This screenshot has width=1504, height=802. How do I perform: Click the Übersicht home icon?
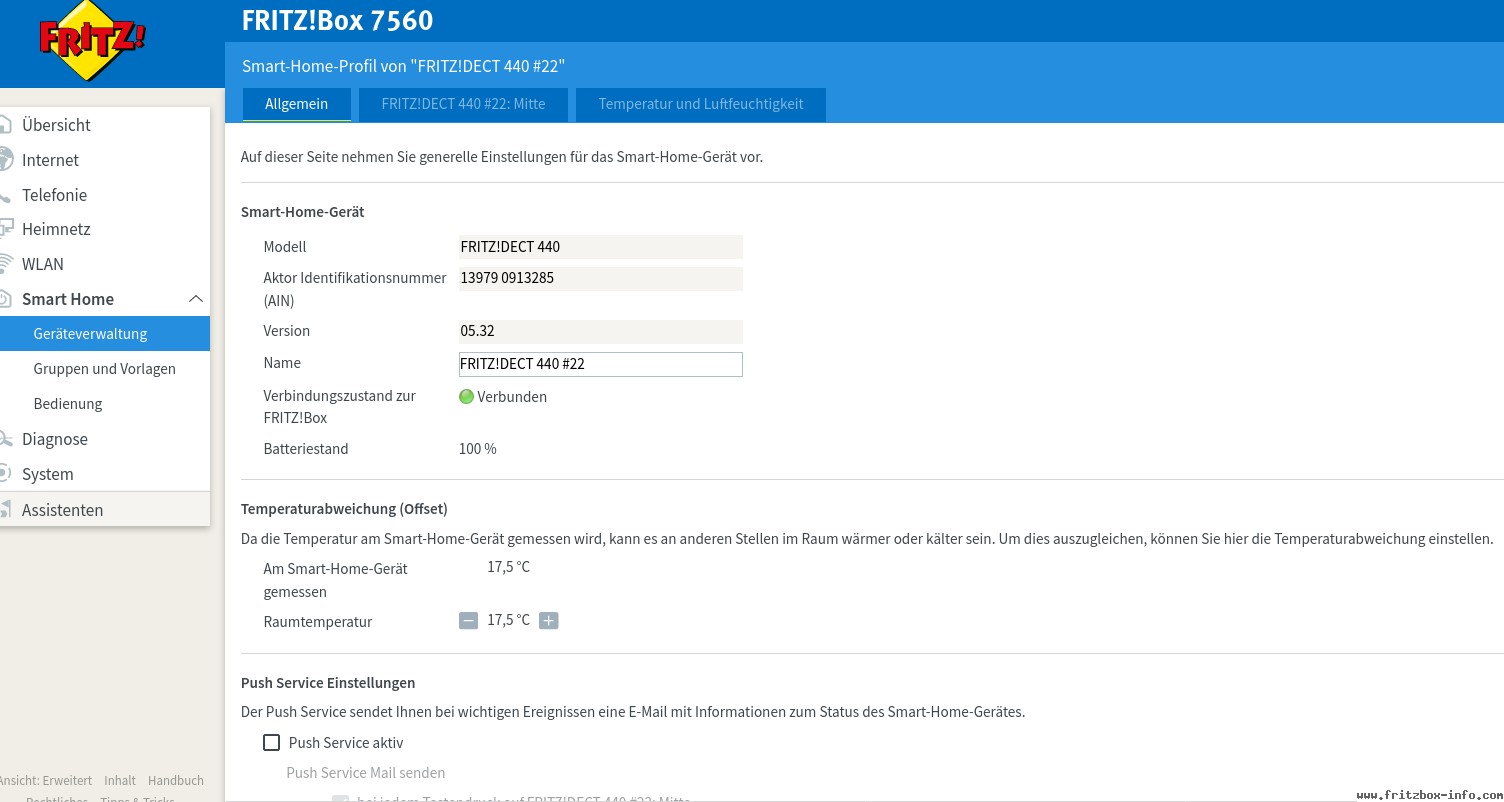point(5,125)
